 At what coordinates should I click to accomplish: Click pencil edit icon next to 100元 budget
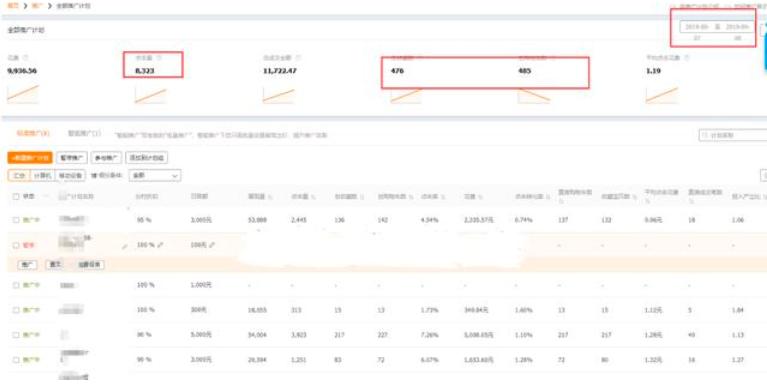click(212, 245)
